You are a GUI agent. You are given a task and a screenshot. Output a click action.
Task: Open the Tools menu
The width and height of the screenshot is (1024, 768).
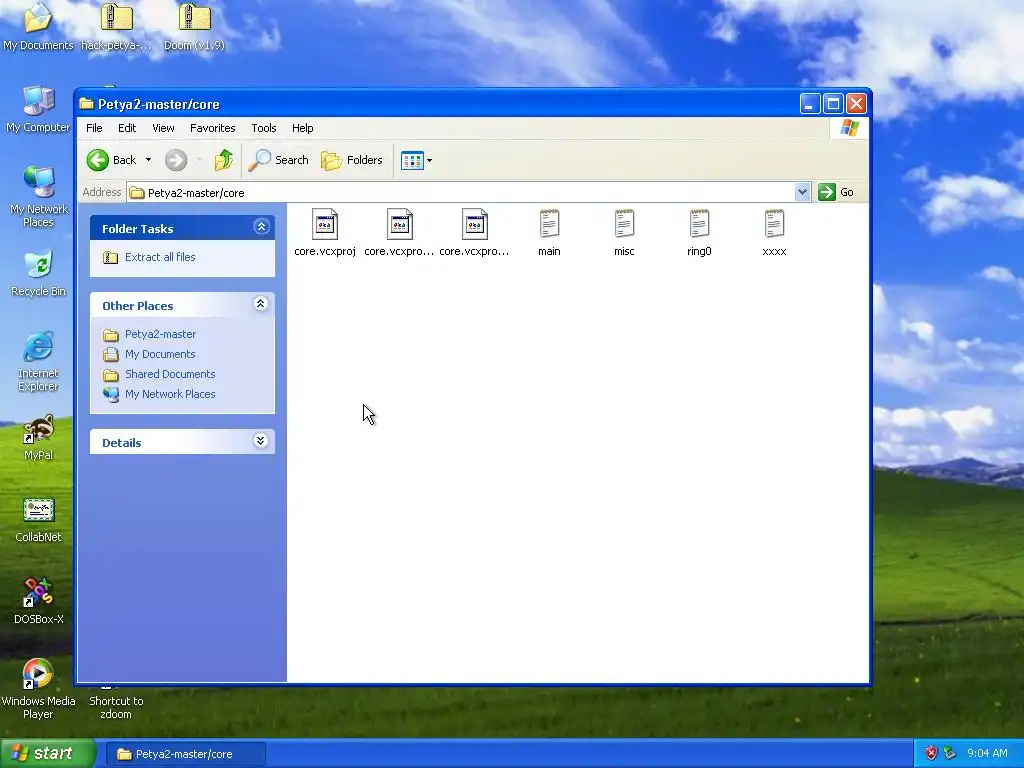click(x=264, y=128)
